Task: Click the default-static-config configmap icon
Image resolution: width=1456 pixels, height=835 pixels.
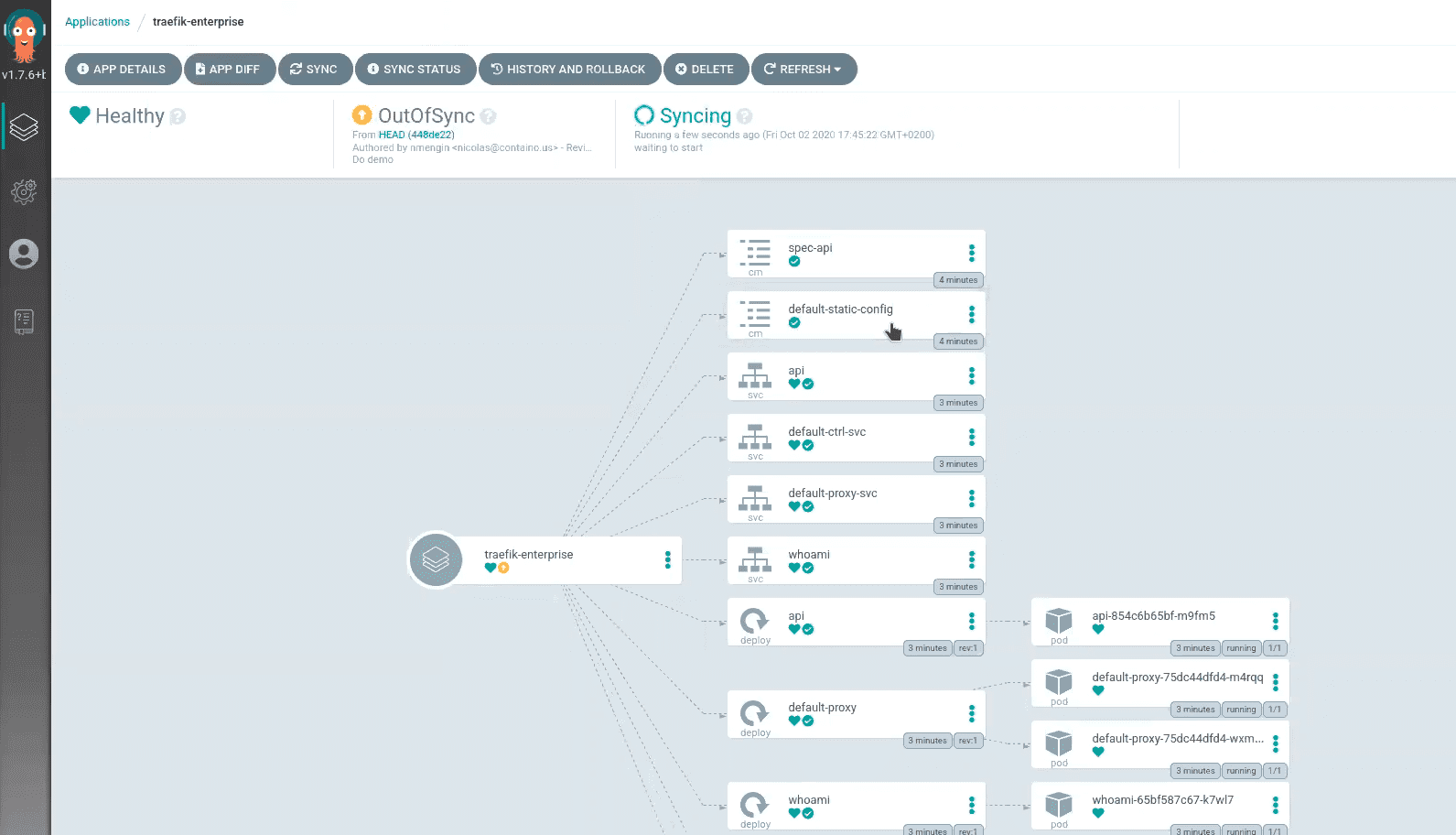Action: (x=755, y=313)
